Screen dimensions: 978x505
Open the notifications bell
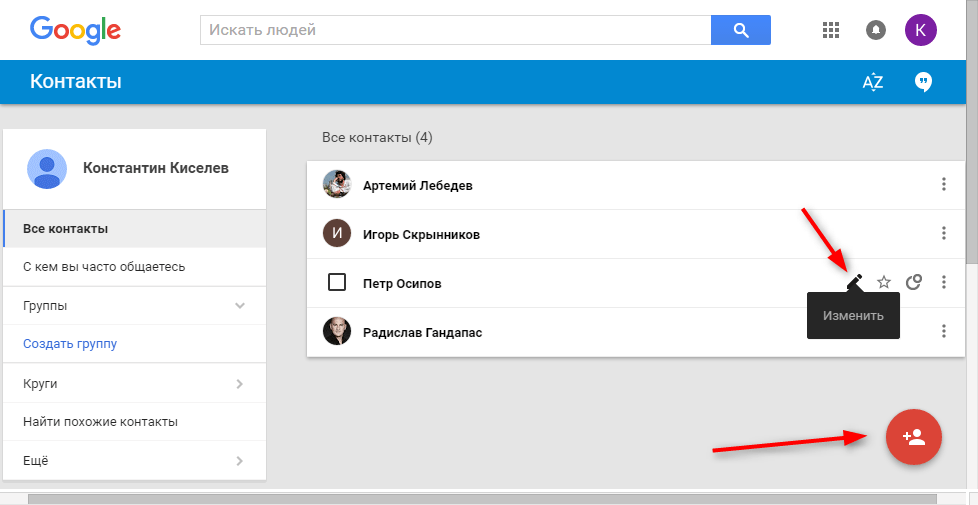coord(875,30)
